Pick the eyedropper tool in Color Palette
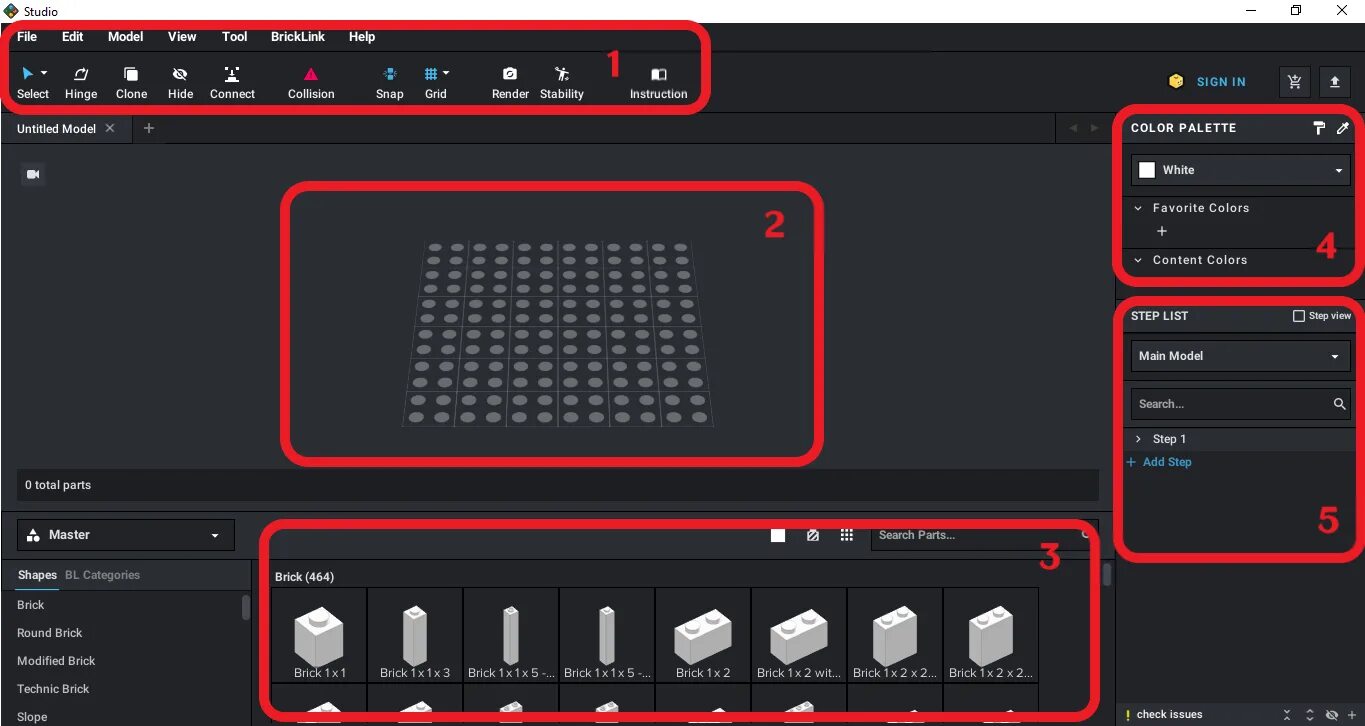 [1343, 128]
